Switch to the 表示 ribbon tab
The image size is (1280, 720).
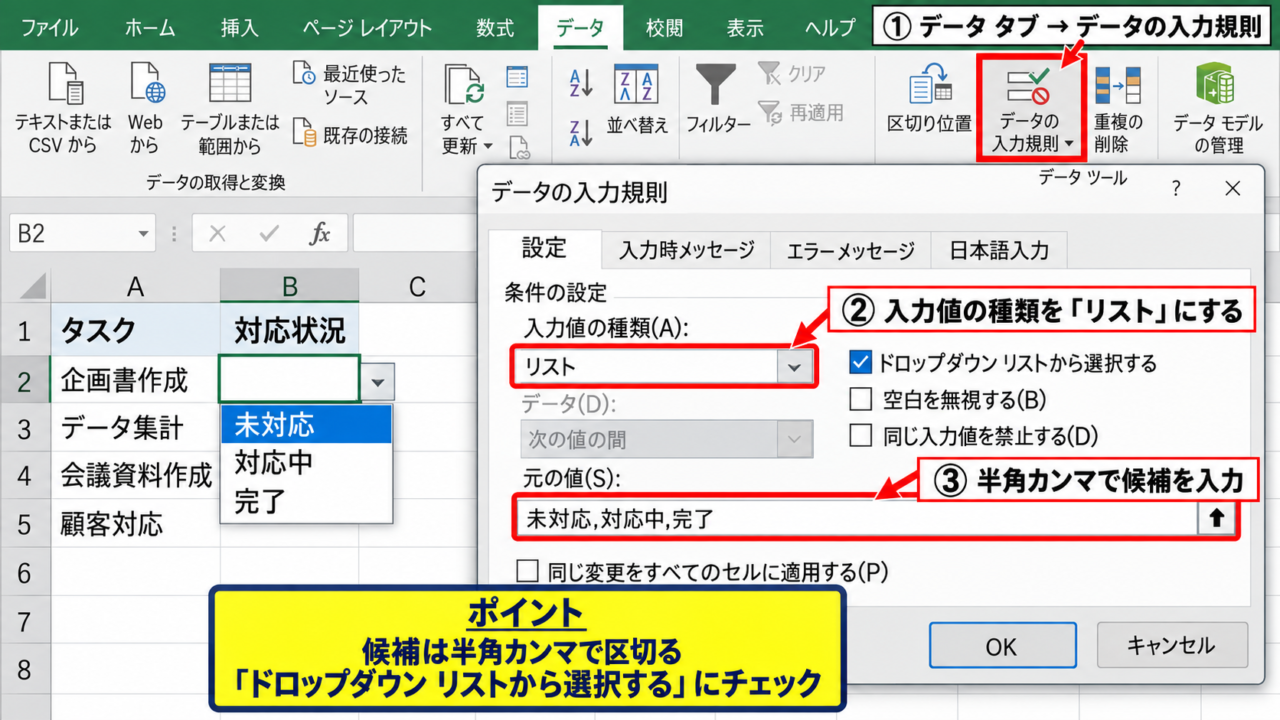745,27
